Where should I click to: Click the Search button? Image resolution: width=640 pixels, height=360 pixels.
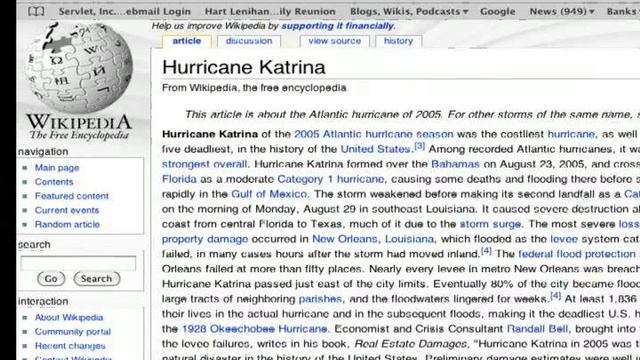point(96,279)
